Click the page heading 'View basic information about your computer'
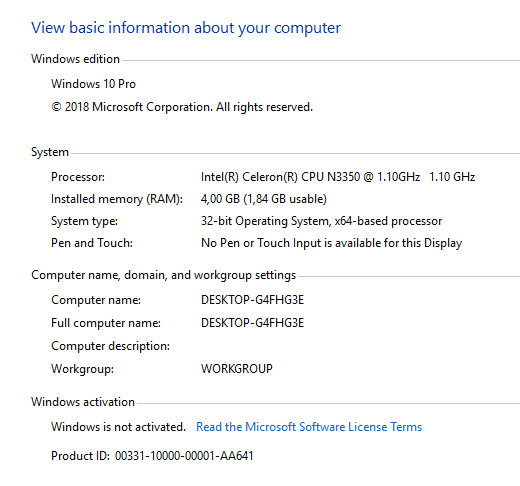This screenshot has width=520, height=486. [186, 28]
